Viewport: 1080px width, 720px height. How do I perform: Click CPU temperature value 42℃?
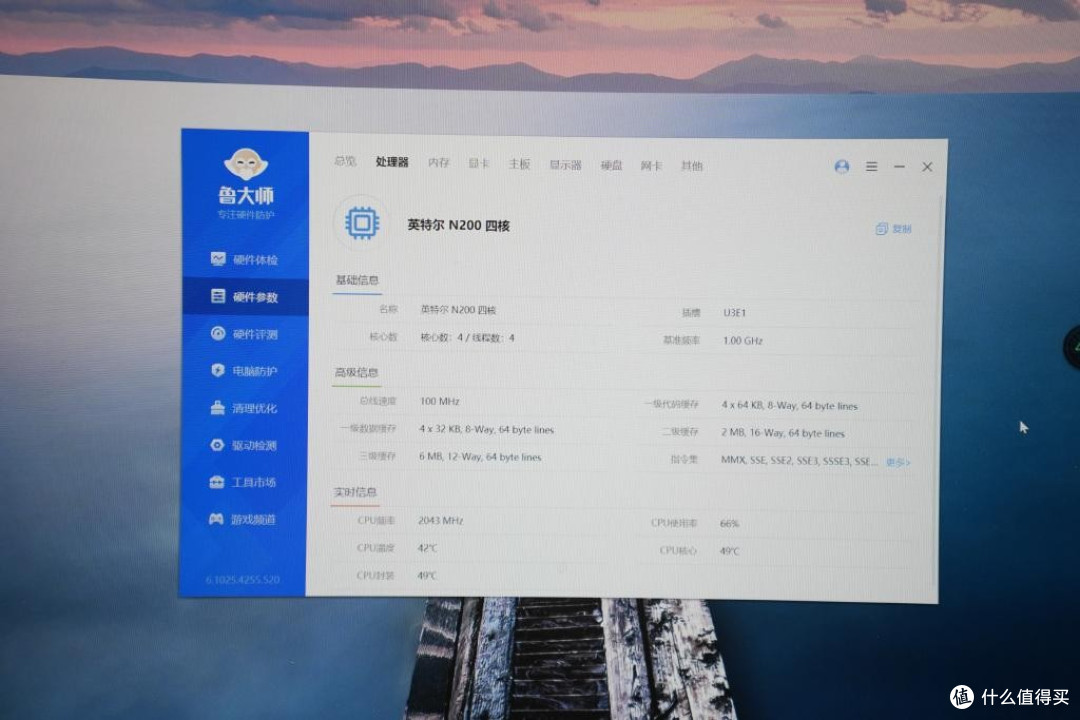tap(427, 548)
